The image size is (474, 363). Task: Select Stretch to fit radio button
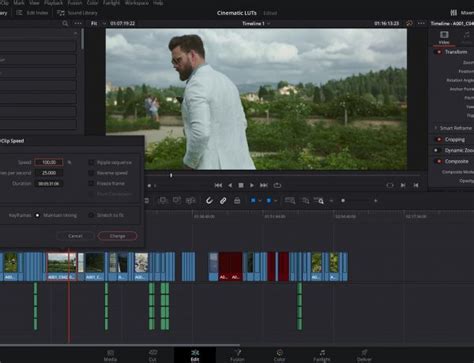(x=91, y=215)
